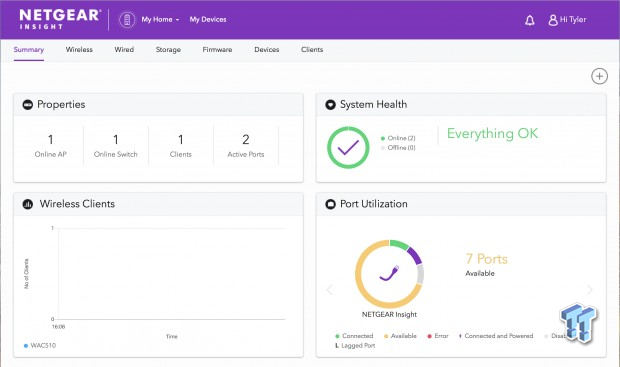Switch to the Wireless tab

(x=79, y=49)
